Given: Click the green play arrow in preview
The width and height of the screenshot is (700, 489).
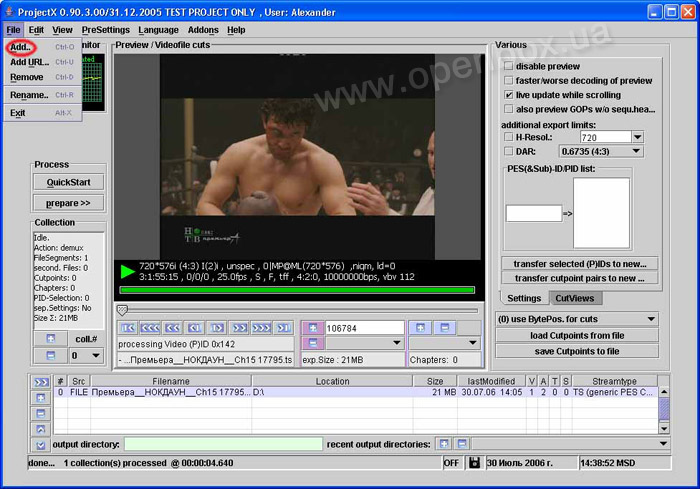Looking at the screenshot, I should [127, 271].
